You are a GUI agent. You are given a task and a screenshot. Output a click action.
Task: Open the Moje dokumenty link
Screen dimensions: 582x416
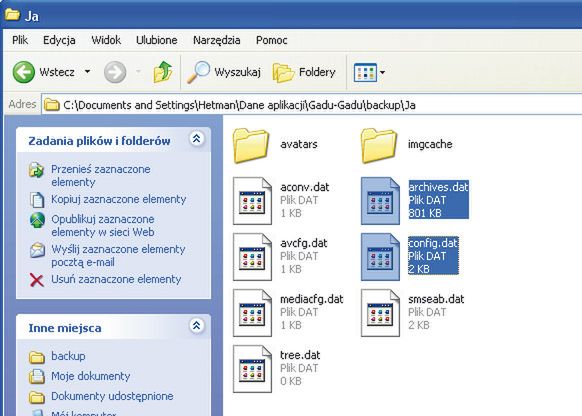pyautogui.click(x=91, y=376)
